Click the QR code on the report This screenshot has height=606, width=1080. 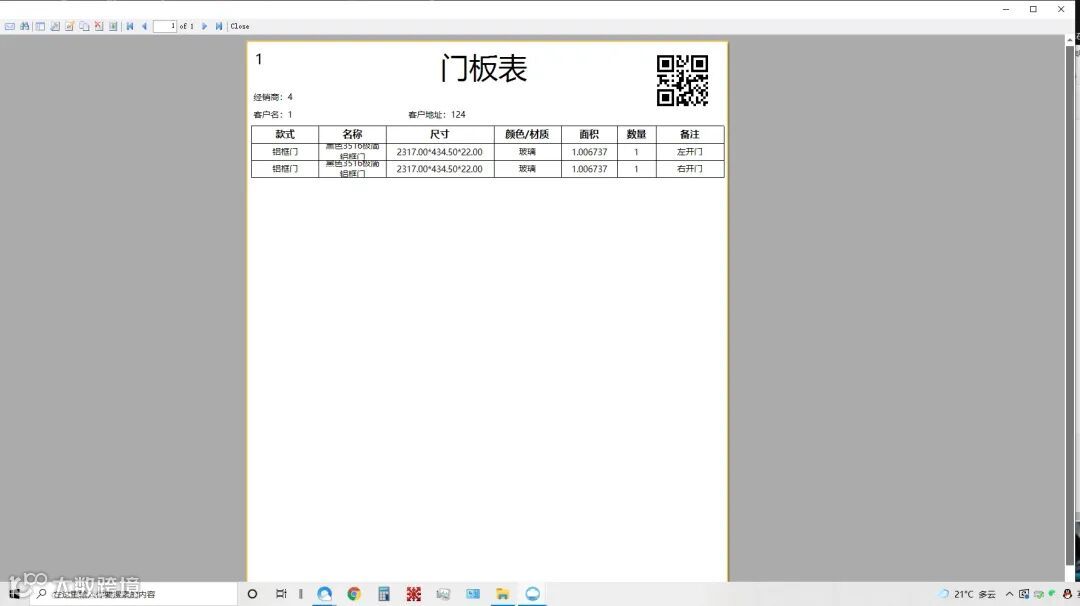pos(682,81)
